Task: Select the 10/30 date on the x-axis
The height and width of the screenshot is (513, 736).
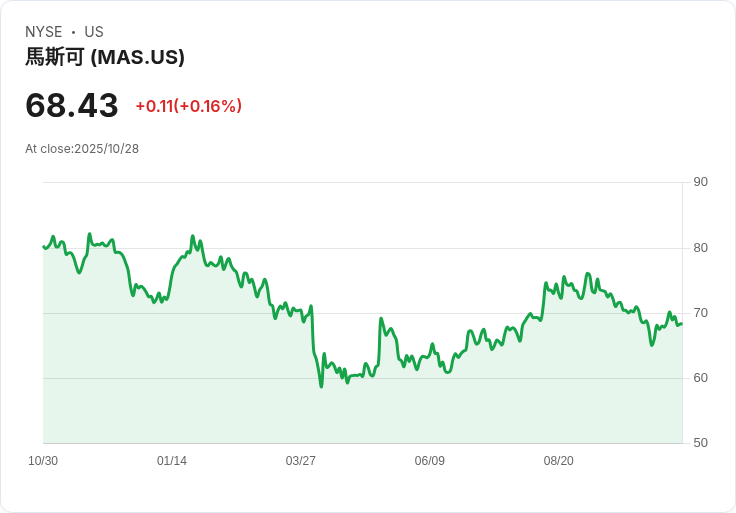Action: [x=43, y=461]
